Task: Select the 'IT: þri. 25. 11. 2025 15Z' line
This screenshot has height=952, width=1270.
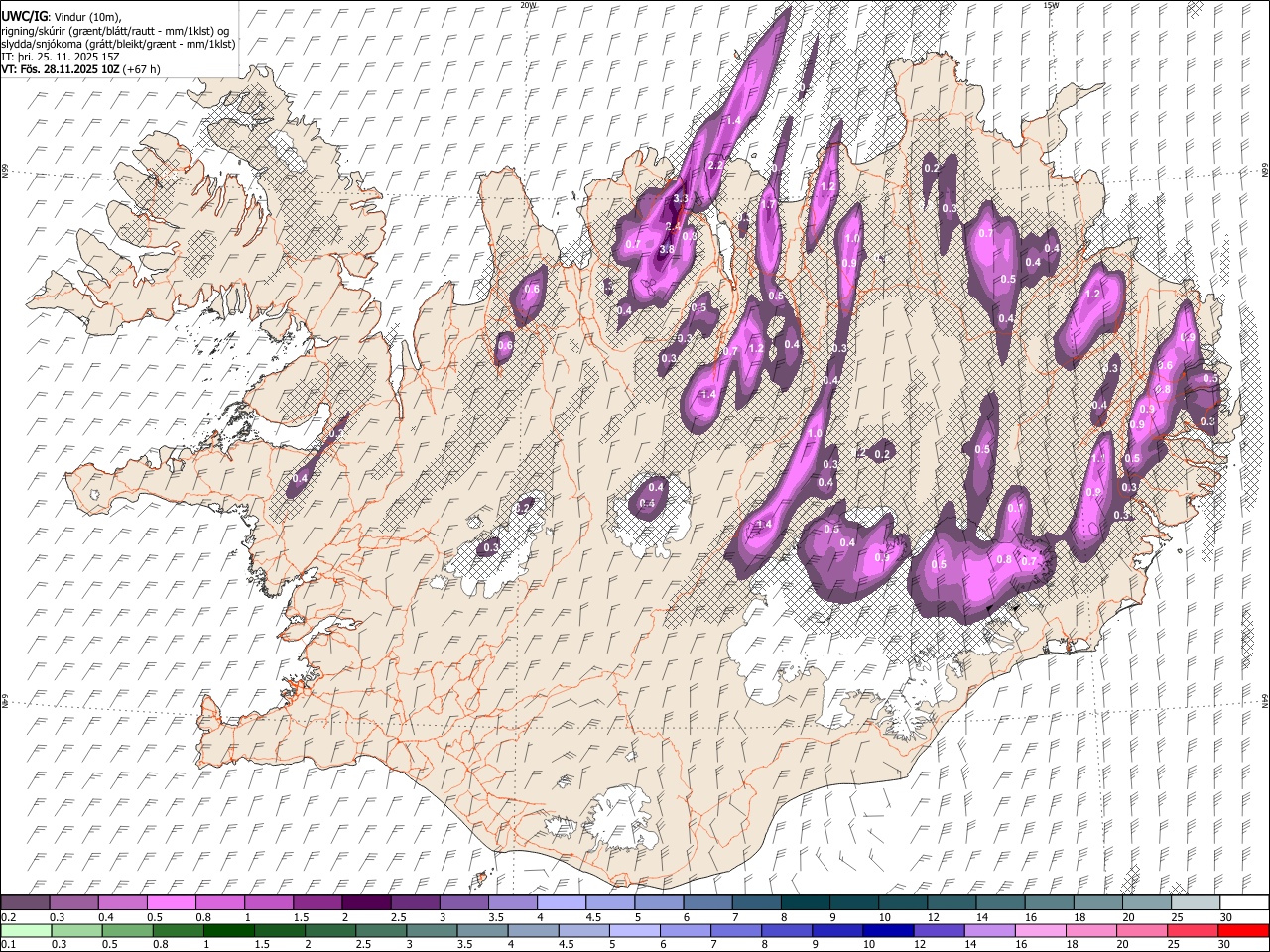Action: [61, 57]
